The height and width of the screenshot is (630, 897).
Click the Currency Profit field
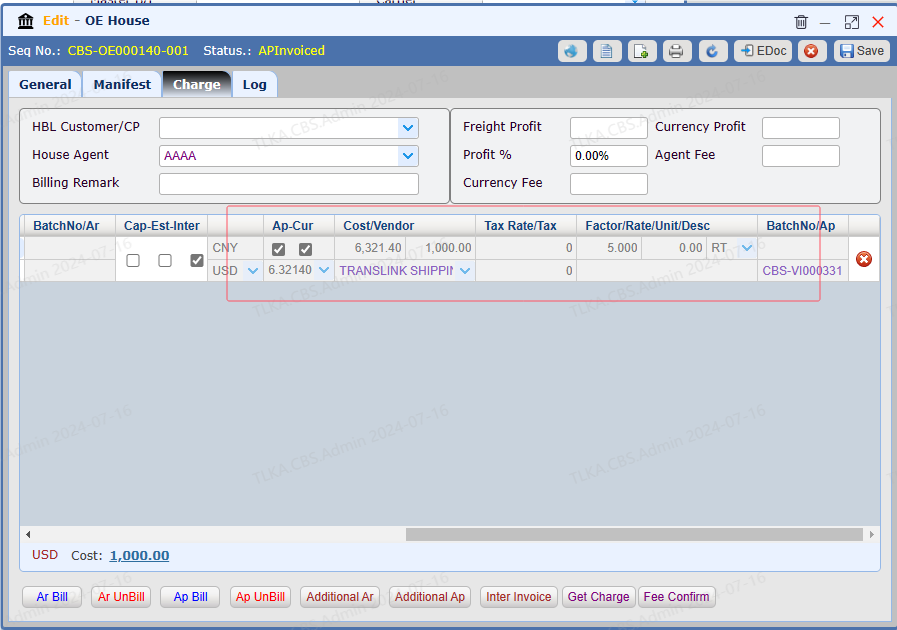tap(801, 128)
